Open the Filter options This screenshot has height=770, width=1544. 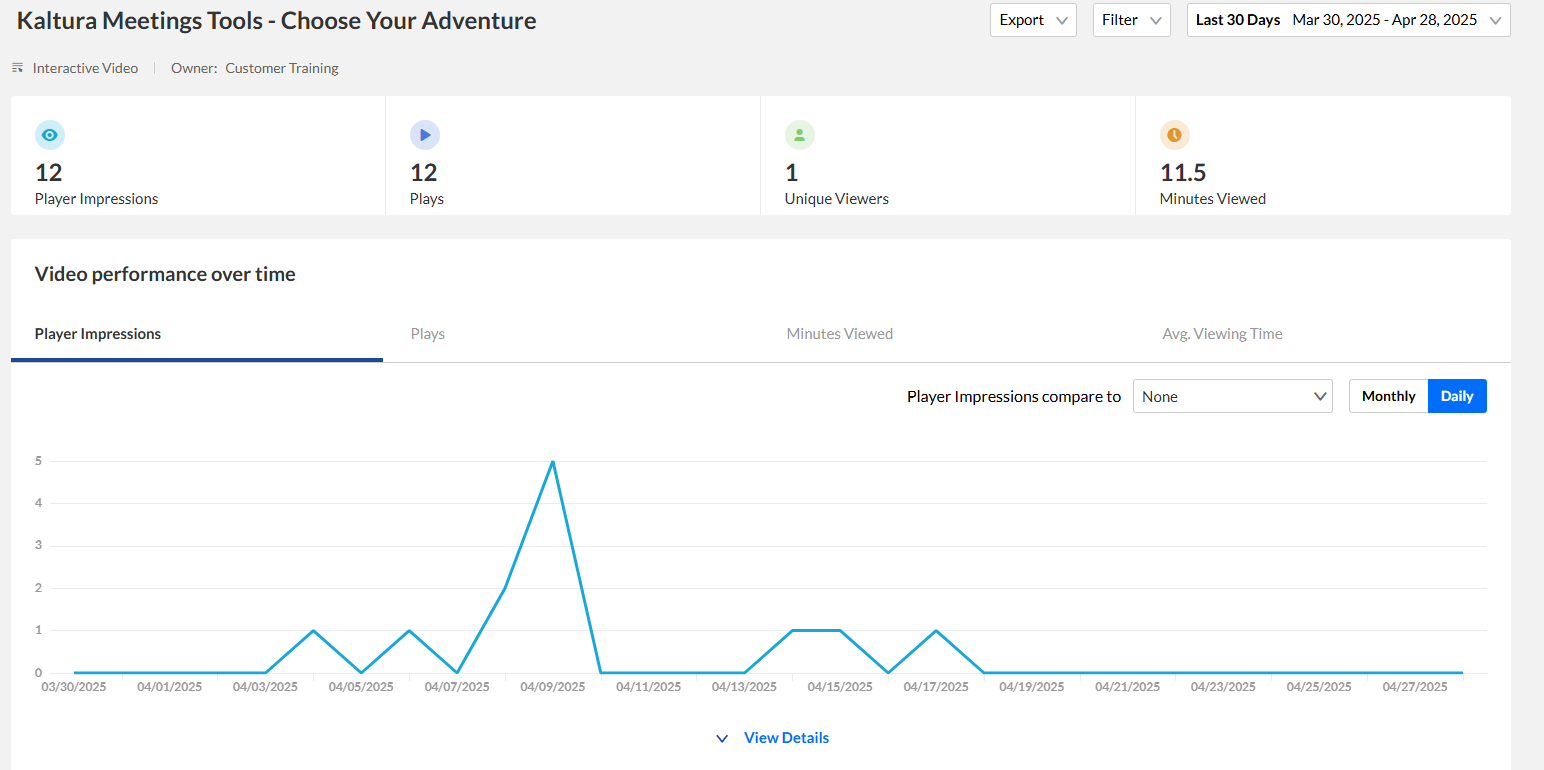[1131, 20]
